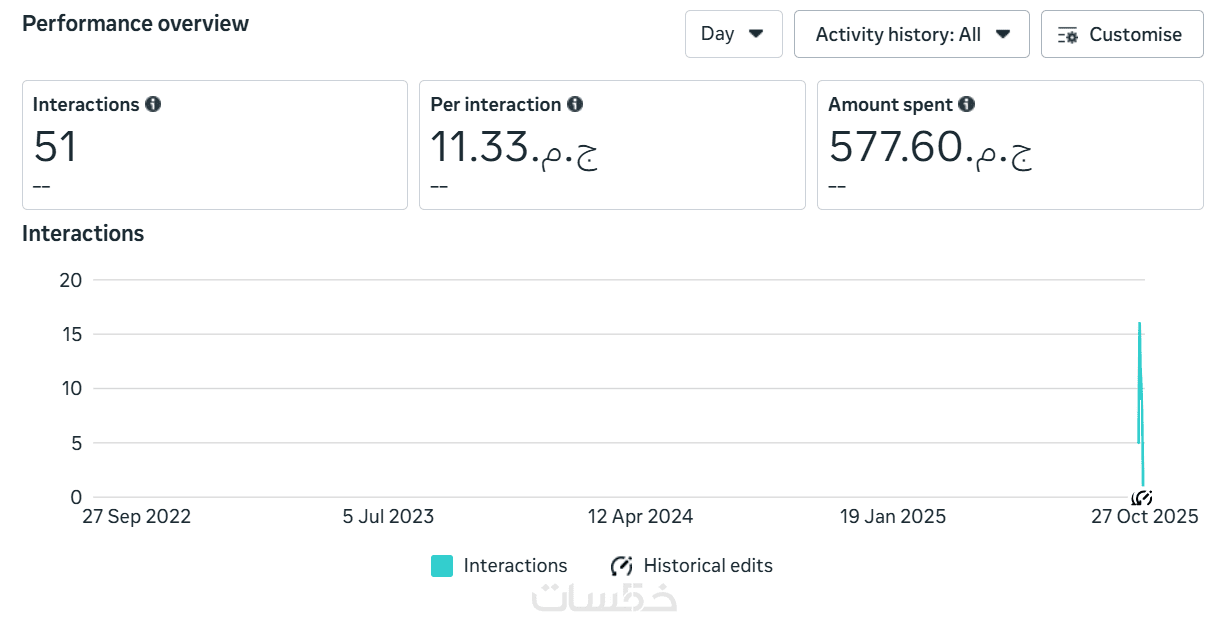Click the Performance overview heading

[x=135, y=23]
